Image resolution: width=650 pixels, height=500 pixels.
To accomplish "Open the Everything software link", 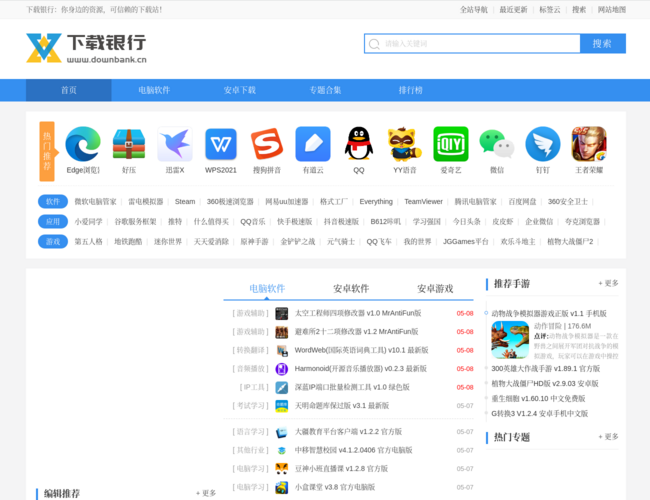I will 376,201.
